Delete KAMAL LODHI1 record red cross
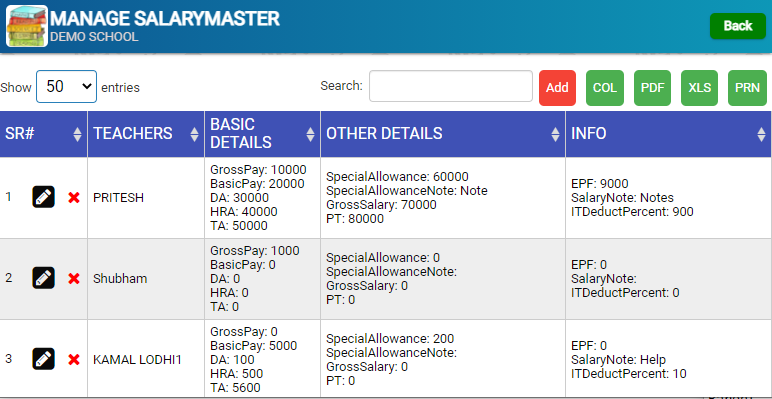The image size is (772, 399). pyautogui.click(x=74, y=360)
